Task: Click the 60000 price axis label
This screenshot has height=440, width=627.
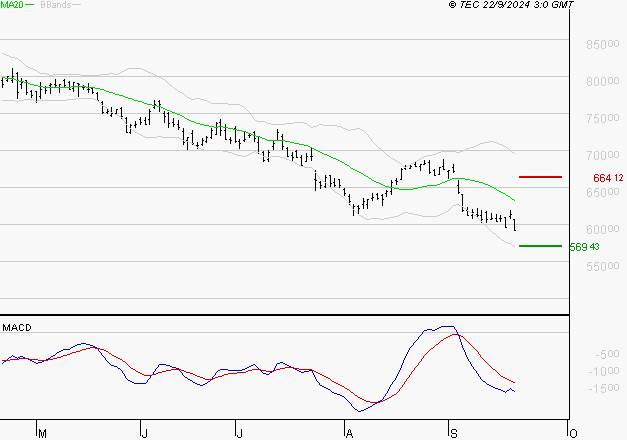Action: pos(603,229)
